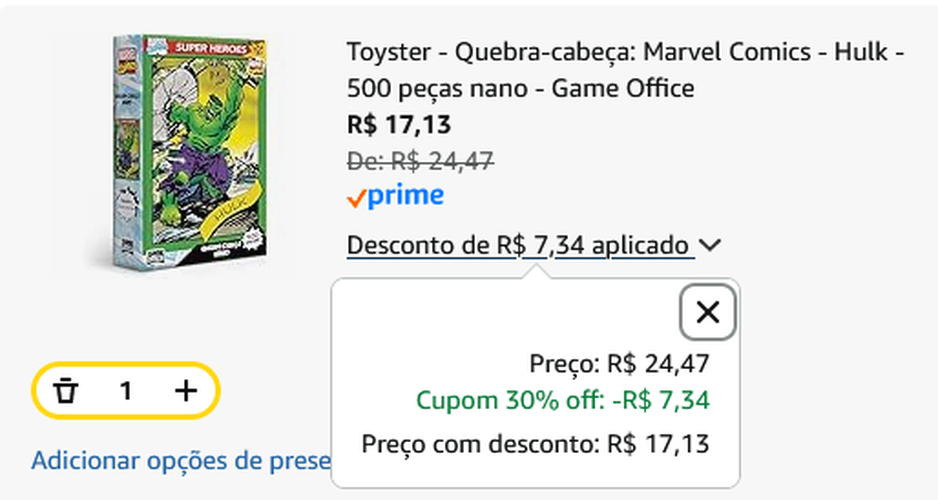Click the yellow-outlined quantity stepper control

click(126, 390)
